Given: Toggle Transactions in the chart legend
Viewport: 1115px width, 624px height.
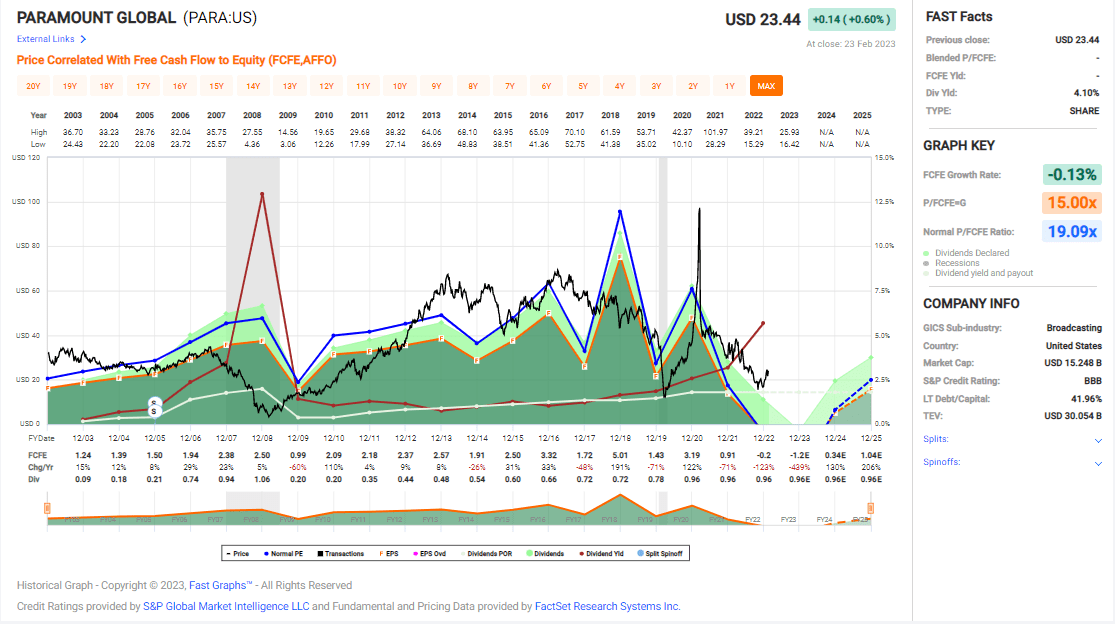Looking at the screenshot, I should [341, 554].
